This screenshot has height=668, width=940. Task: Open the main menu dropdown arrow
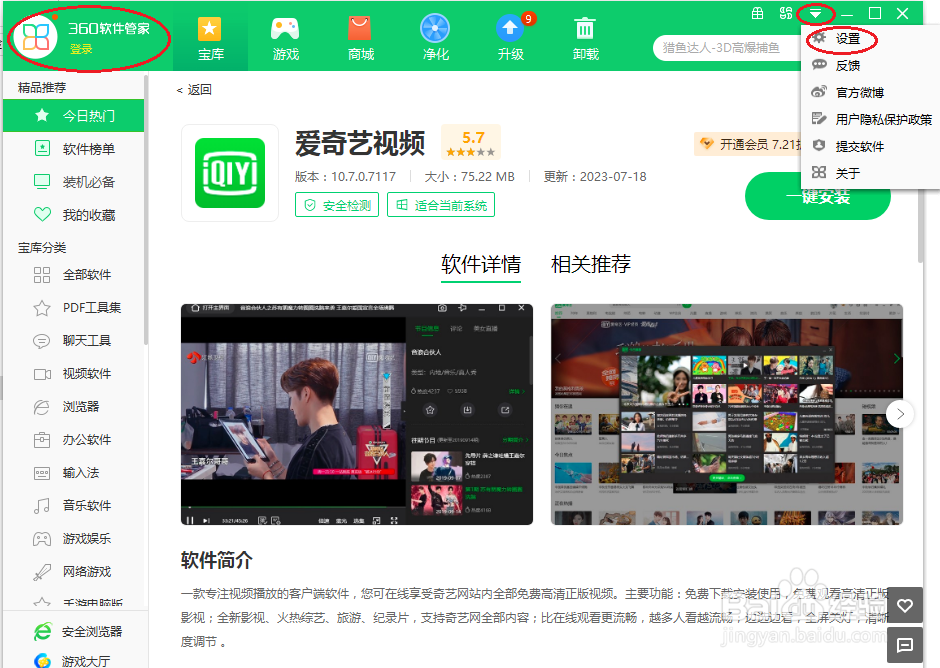815,13
